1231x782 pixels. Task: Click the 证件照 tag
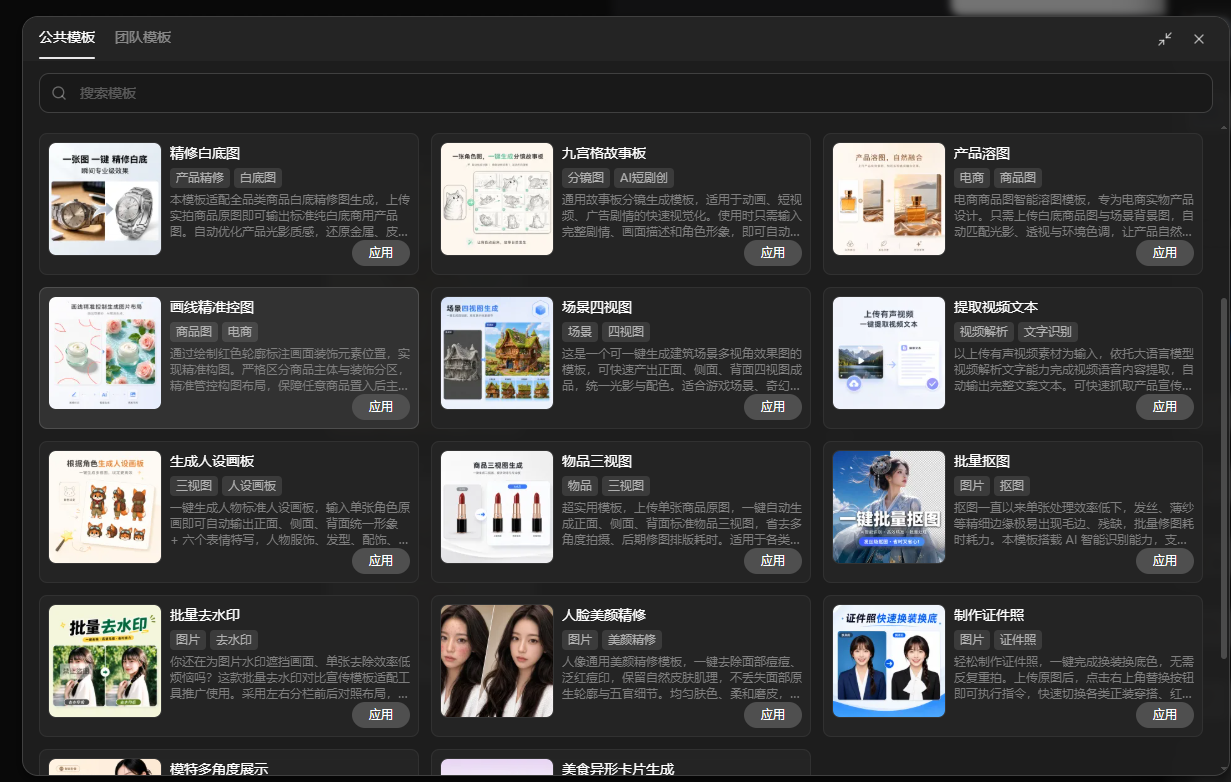click(1018, 640)
